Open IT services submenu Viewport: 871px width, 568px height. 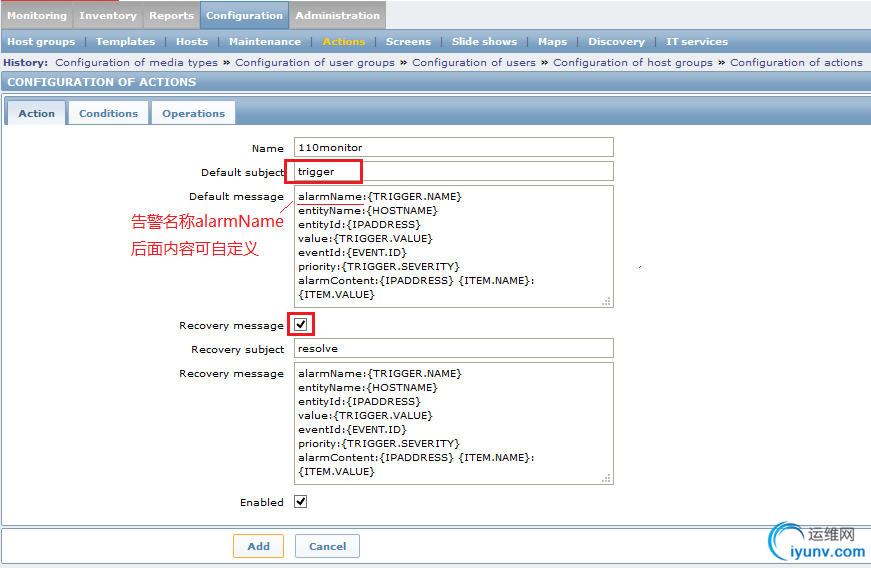[697, 42]
